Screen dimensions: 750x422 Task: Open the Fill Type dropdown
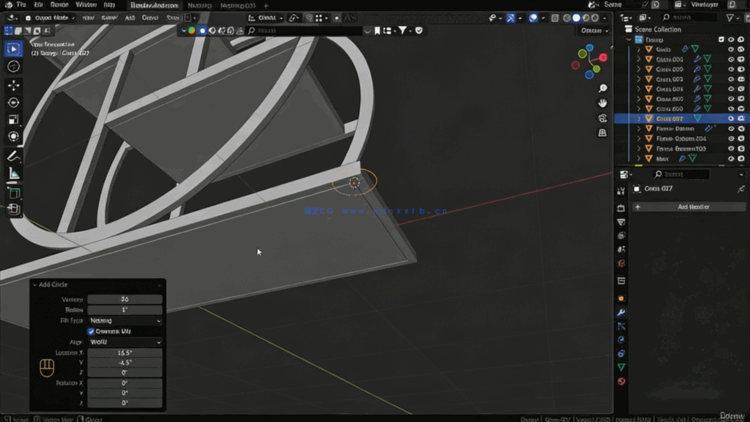(x=125, y=321)
